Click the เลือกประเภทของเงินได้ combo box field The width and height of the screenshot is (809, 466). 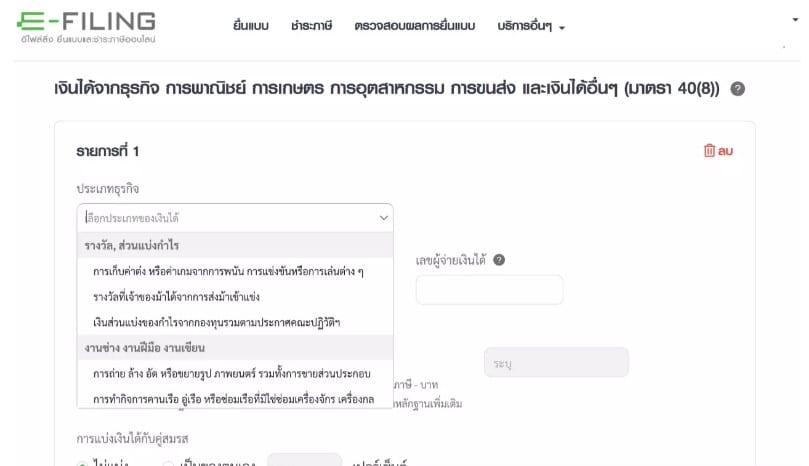point(235,218)
